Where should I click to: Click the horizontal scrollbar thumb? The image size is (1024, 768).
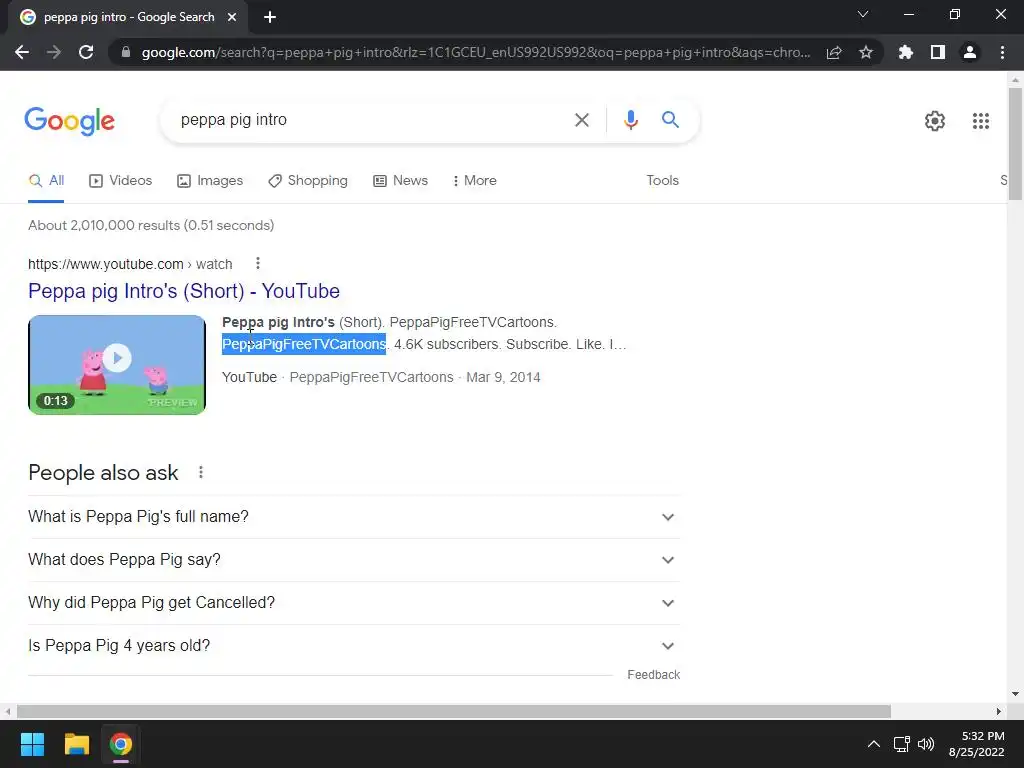(454, 711)
